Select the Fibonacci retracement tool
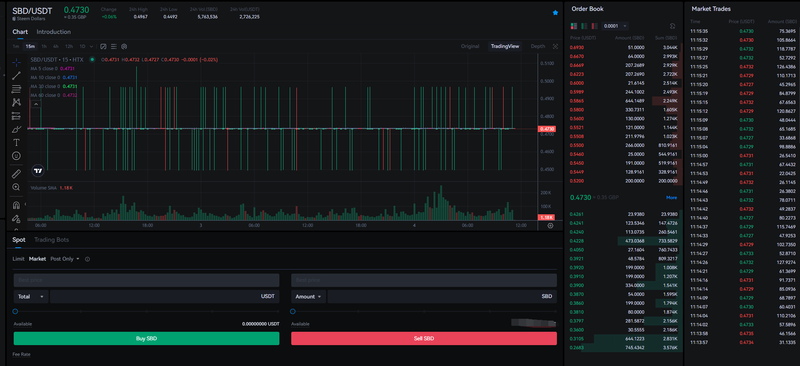The width and height of the screenshot is (800, 366). tap(16, 89)
